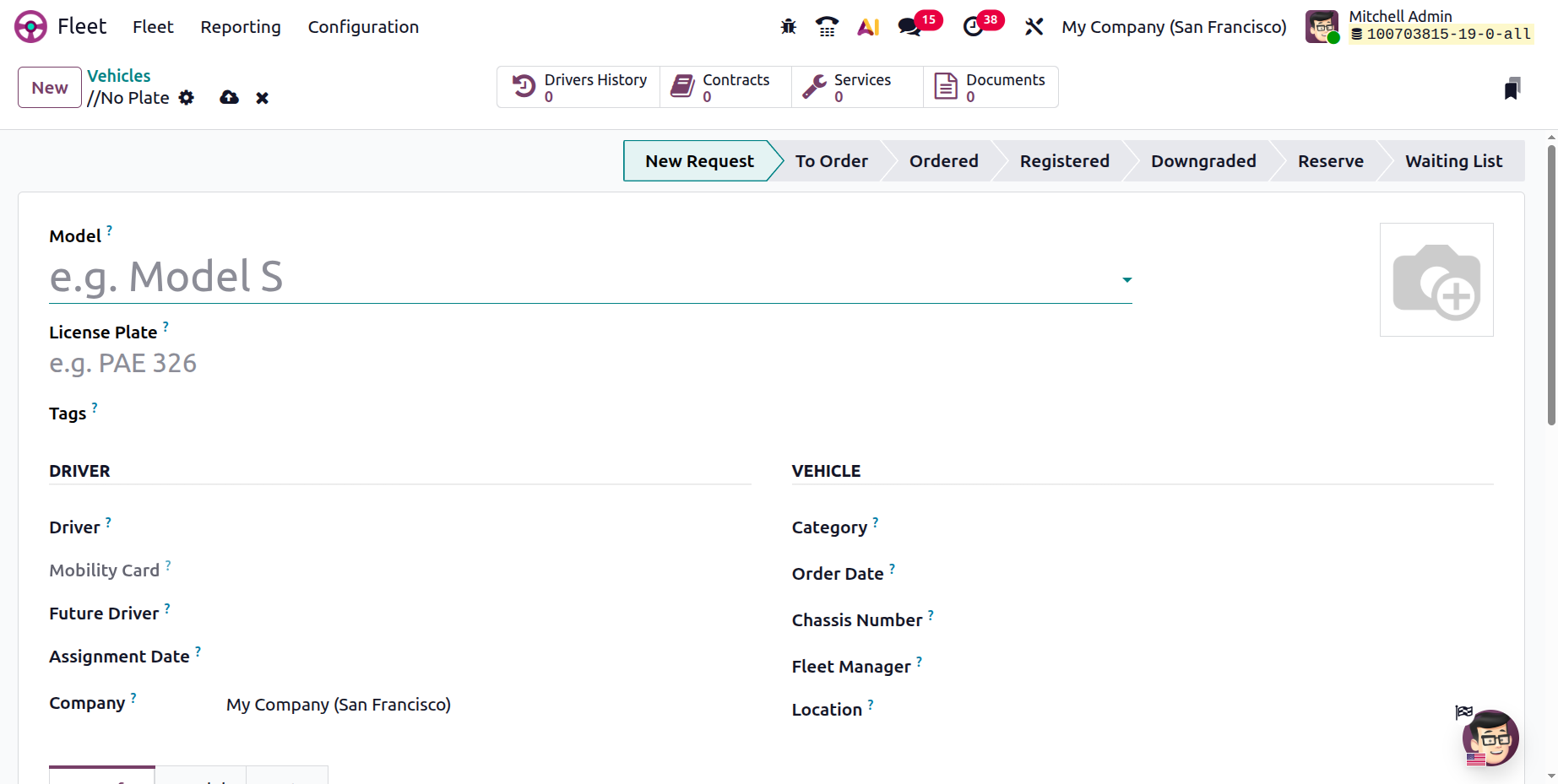Screen dimensions: 1558x784
Task: Upload a vehicle image via camera placeholder
Action: point(1436,280)
